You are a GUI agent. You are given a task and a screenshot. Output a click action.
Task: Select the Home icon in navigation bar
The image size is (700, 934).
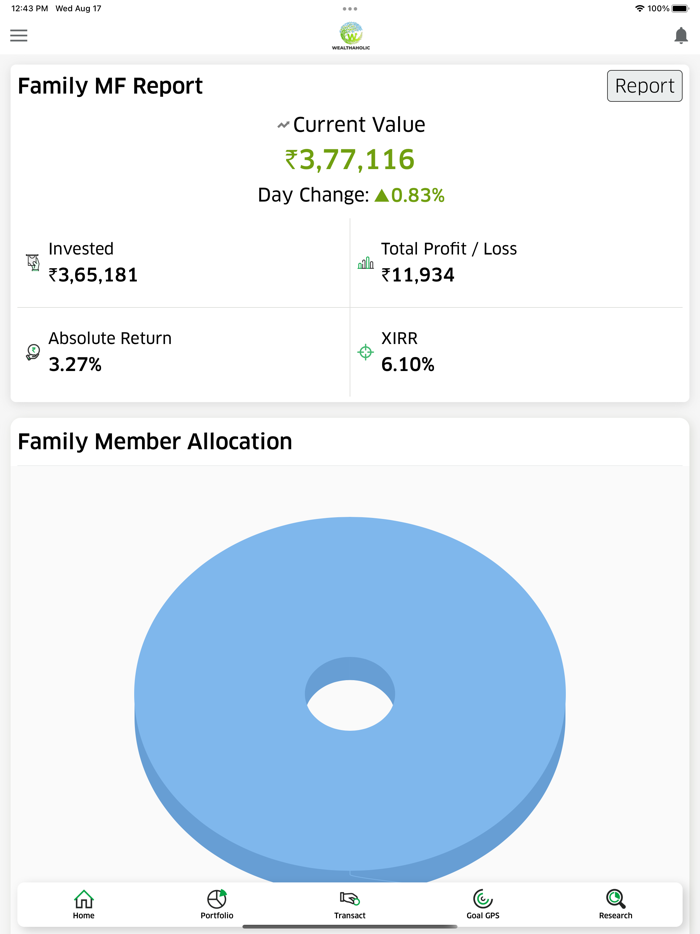pos(84,899)
